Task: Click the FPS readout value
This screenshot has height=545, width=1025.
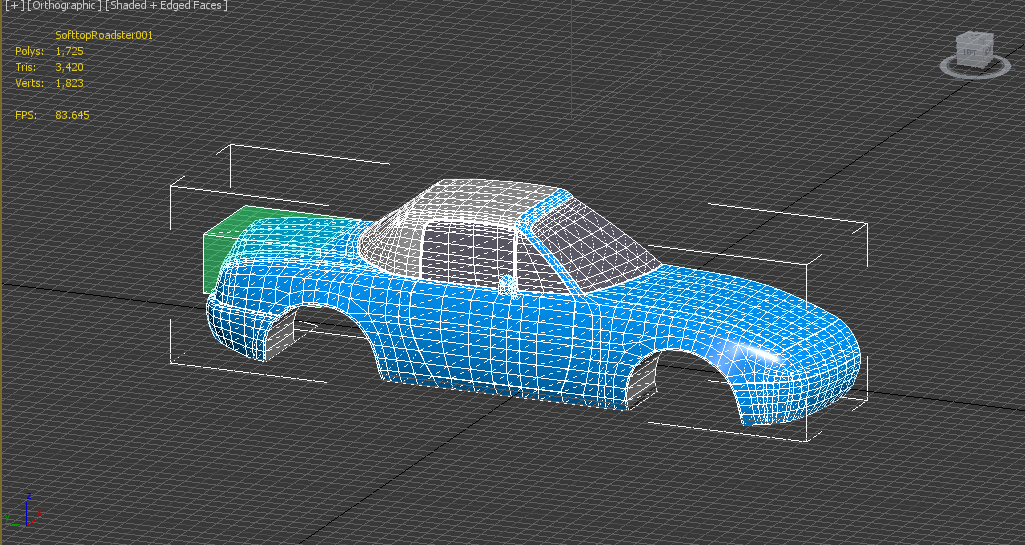Action: [72, 115]
